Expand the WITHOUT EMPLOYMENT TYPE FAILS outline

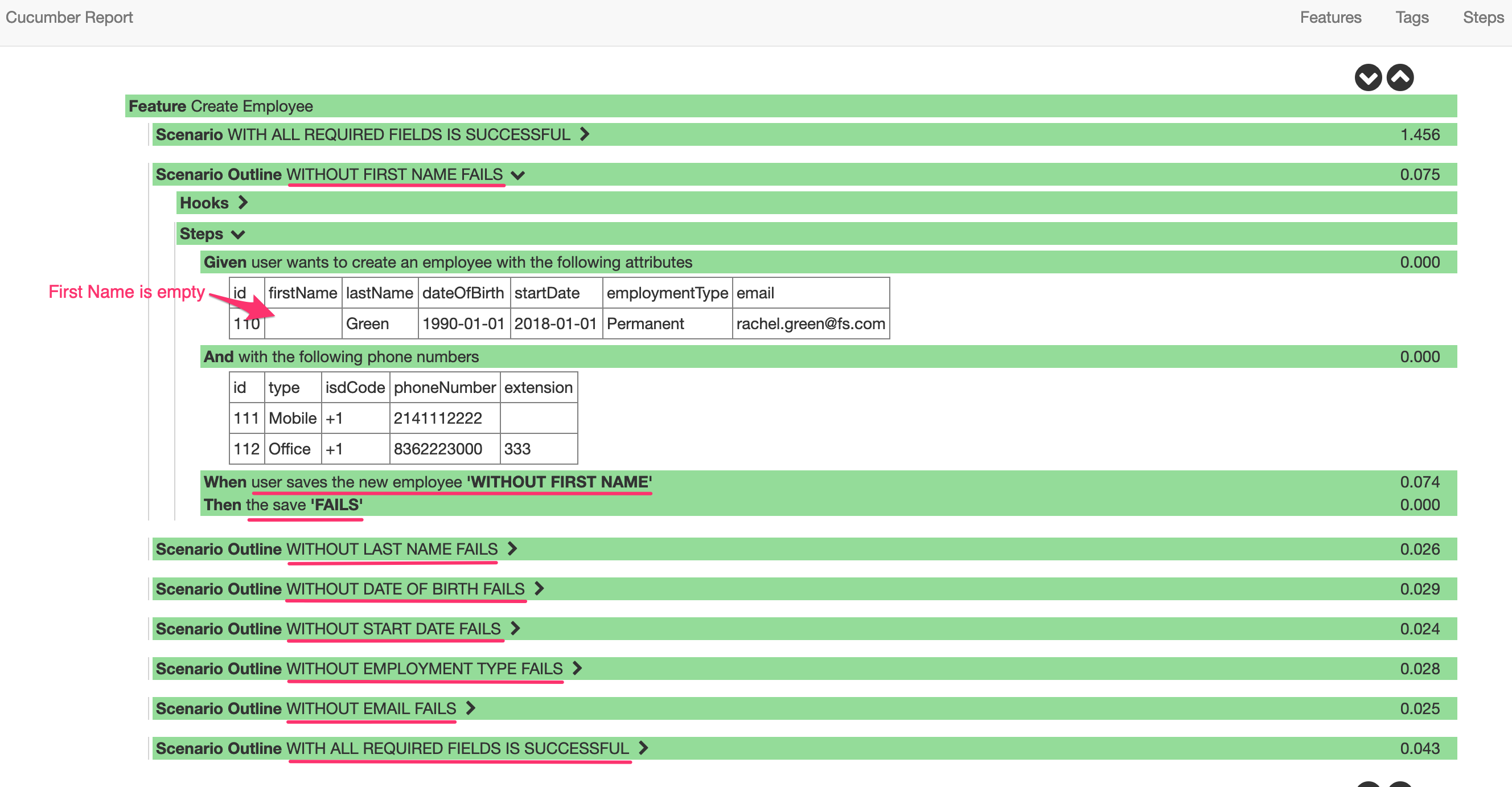(x=578, y=669)
